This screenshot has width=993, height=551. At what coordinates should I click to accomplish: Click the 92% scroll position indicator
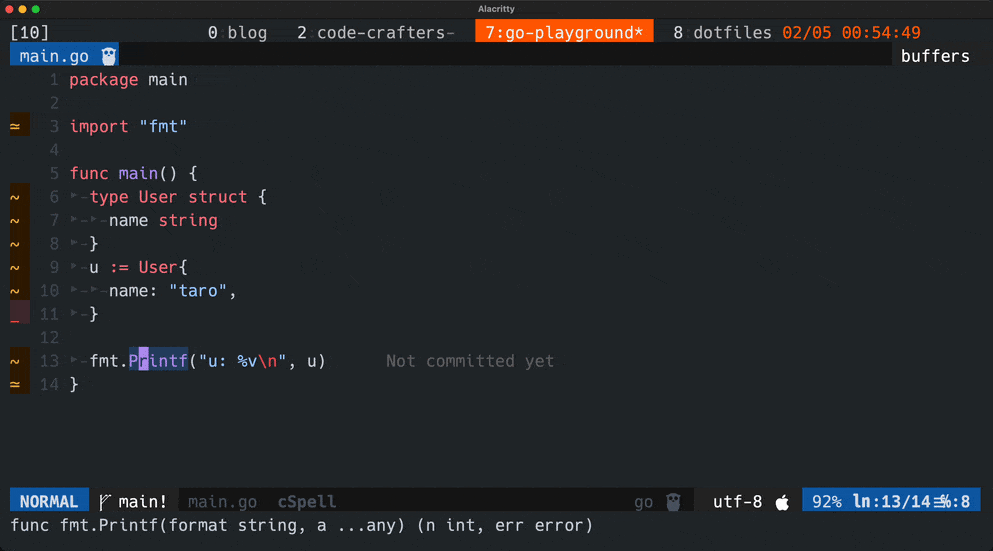827,502
